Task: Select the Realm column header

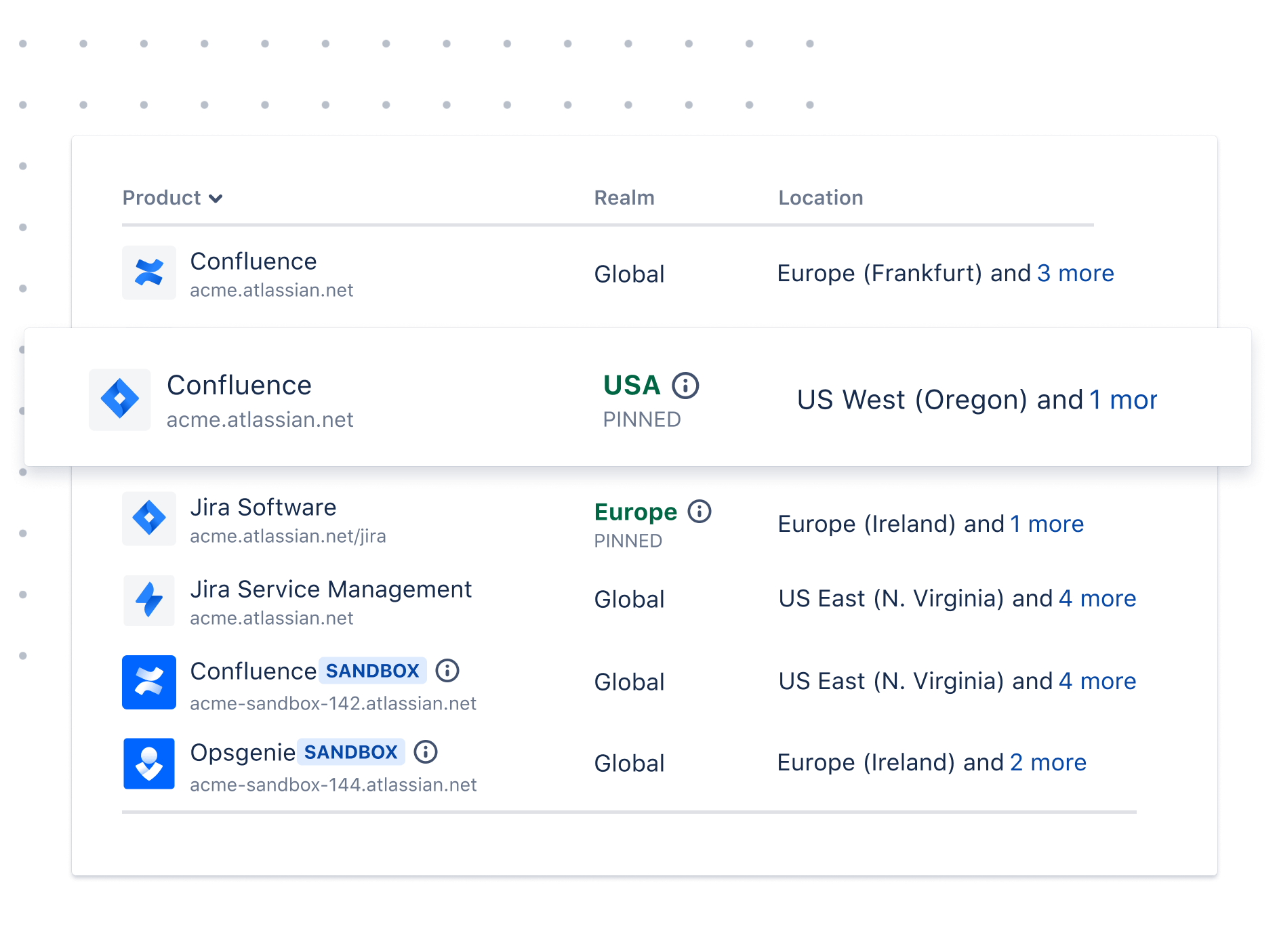Action: [x=624, y=198]
